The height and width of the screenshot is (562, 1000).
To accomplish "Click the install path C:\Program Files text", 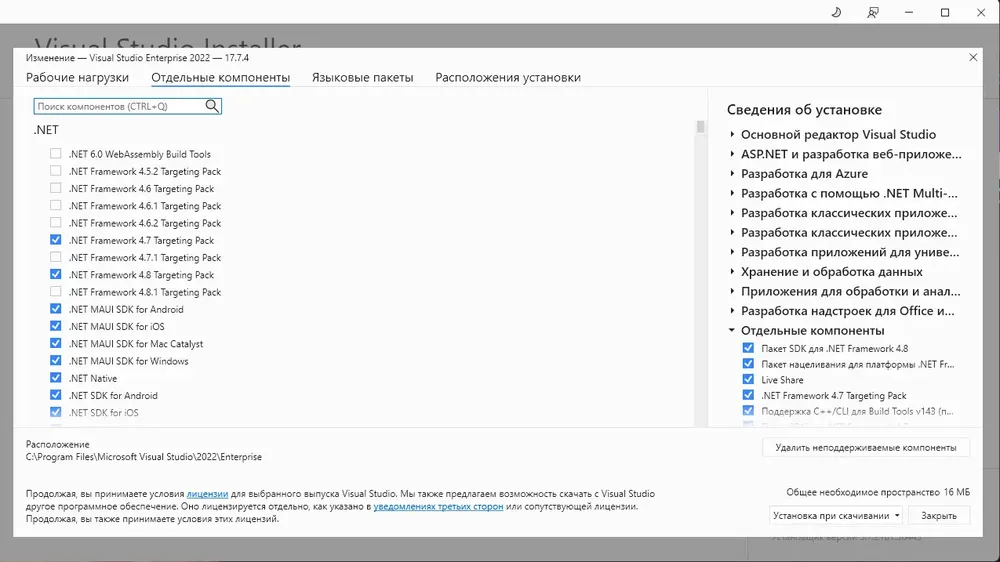I will click(143, 457).
